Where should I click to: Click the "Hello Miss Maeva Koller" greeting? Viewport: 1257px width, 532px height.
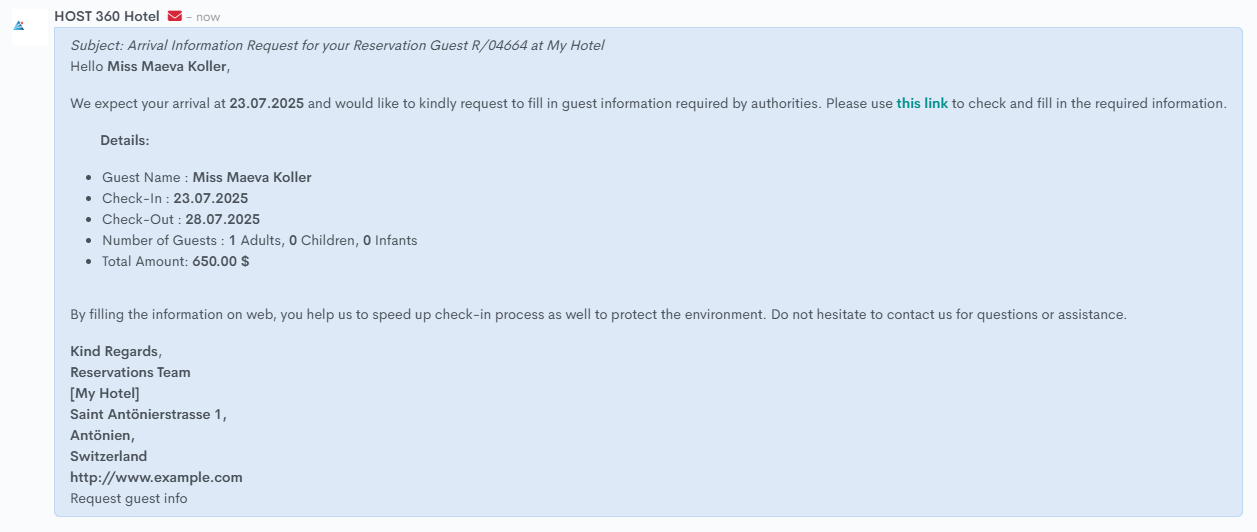tap(150, 67)
